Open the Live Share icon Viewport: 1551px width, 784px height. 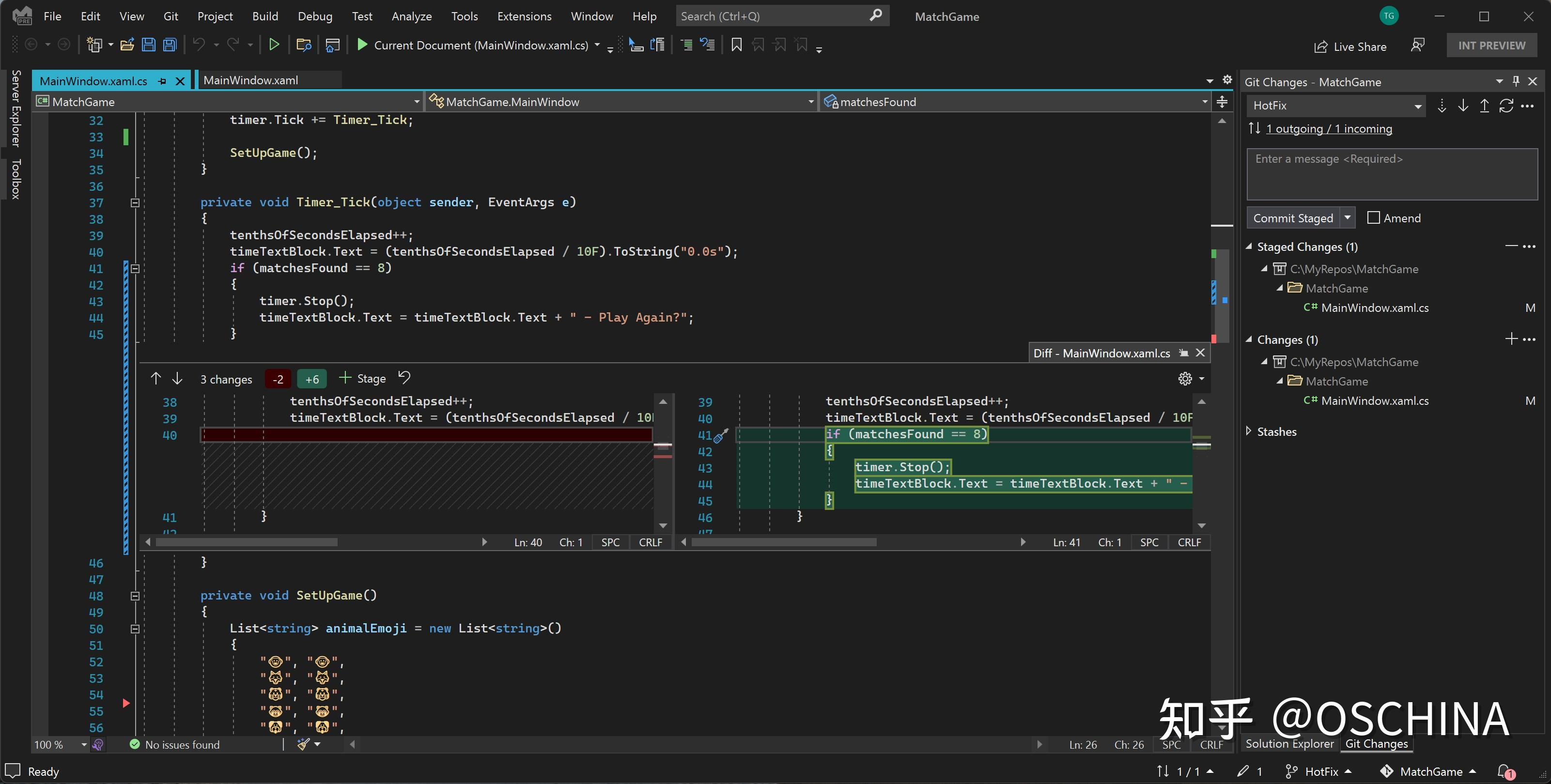(1321, 46)
